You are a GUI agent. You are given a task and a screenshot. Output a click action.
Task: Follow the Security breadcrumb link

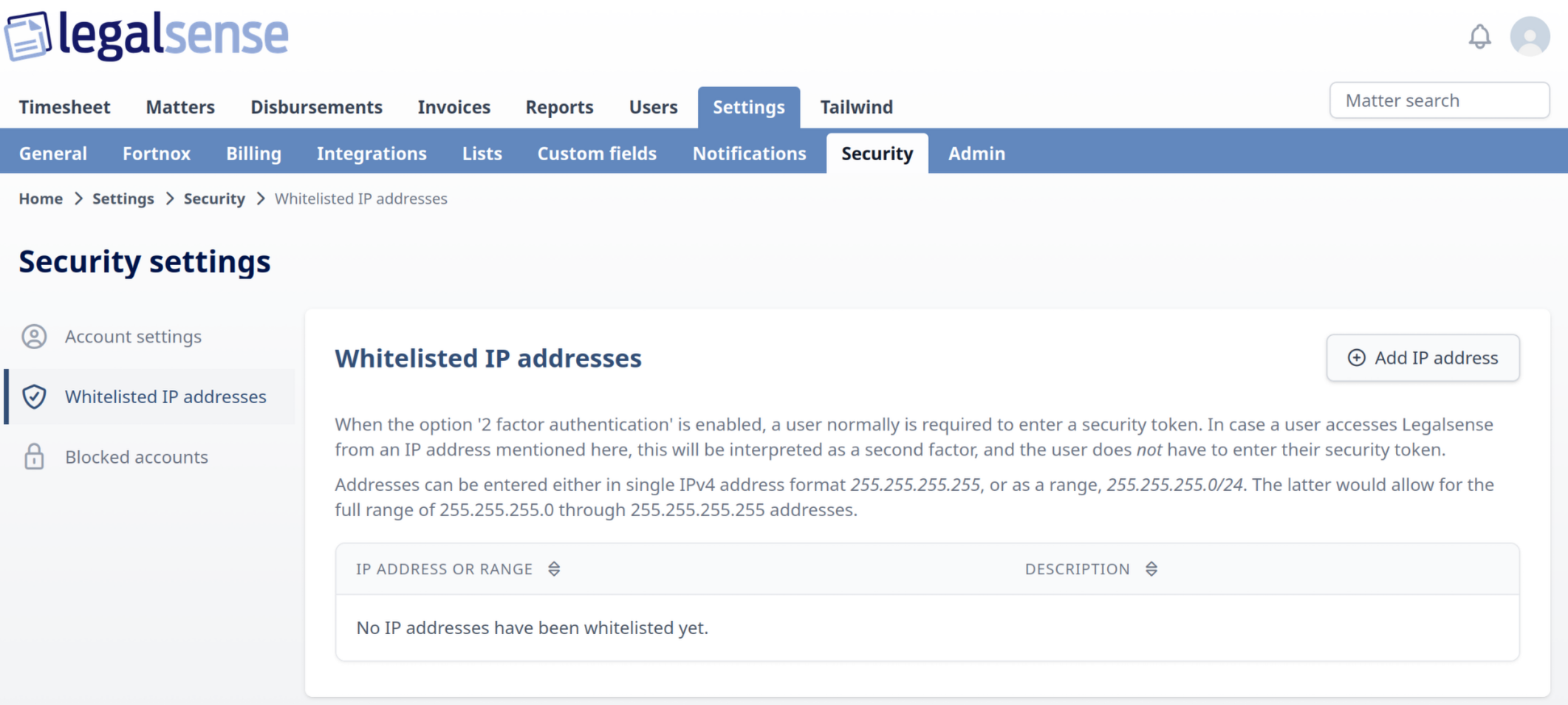coord(214,199)
